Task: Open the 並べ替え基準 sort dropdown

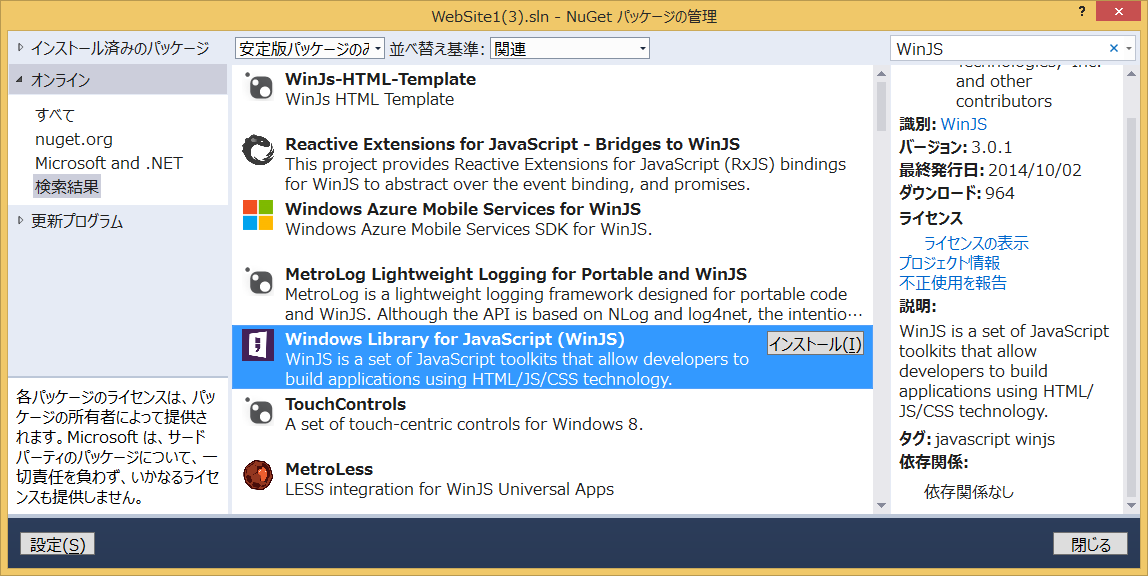Action: [x=570, y=49]
